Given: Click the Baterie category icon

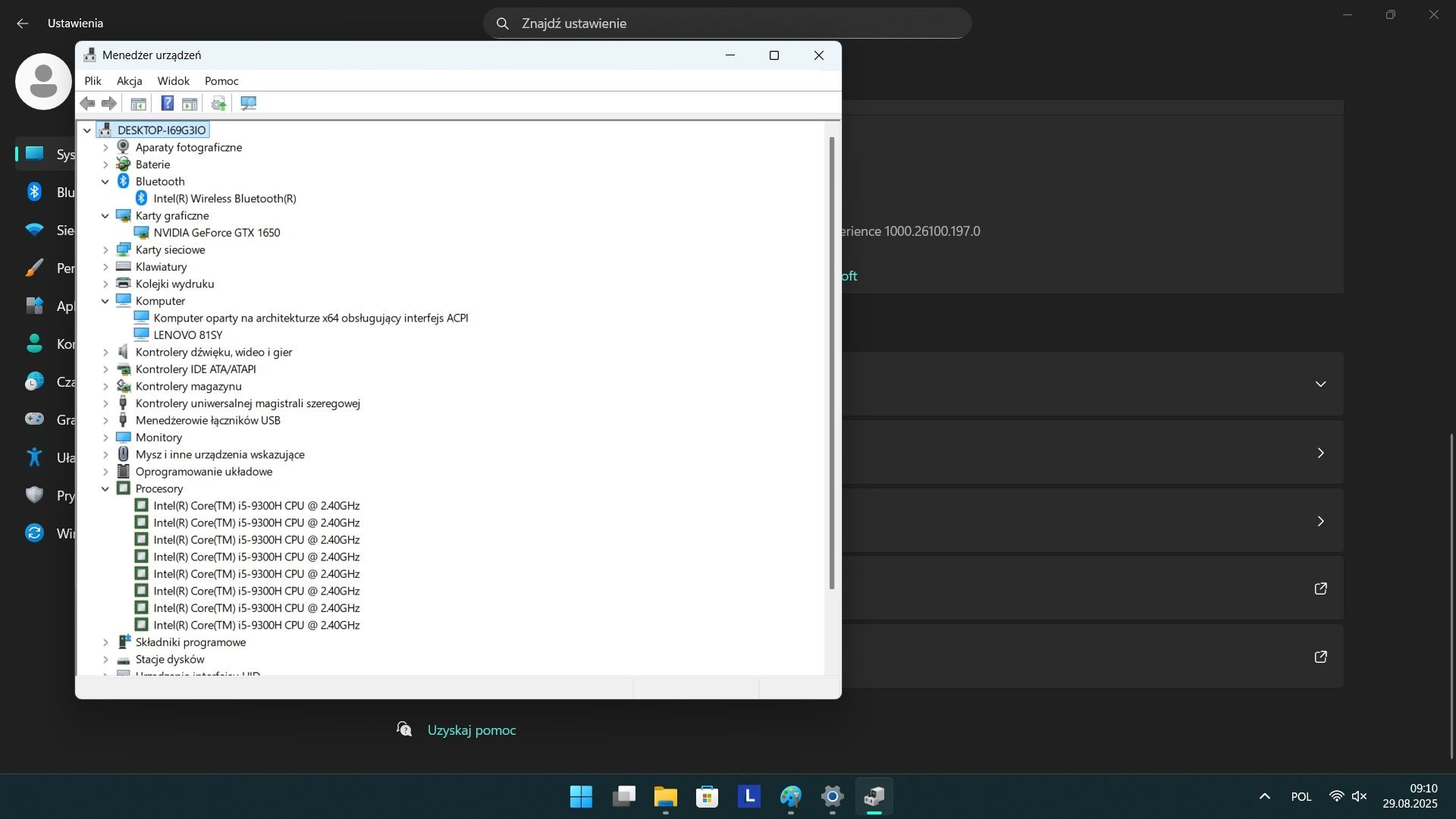Looking at the screenshot, I should [124, 165].
